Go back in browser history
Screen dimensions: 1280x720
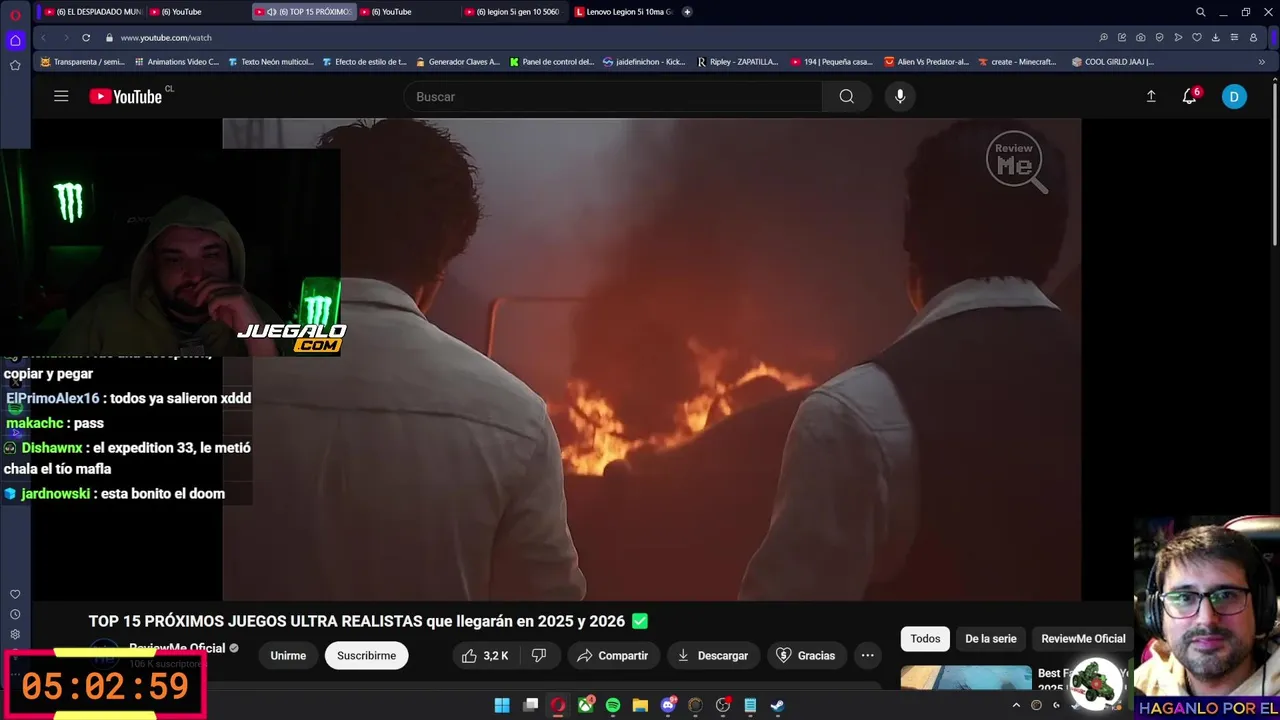click(x=43, y=37)
